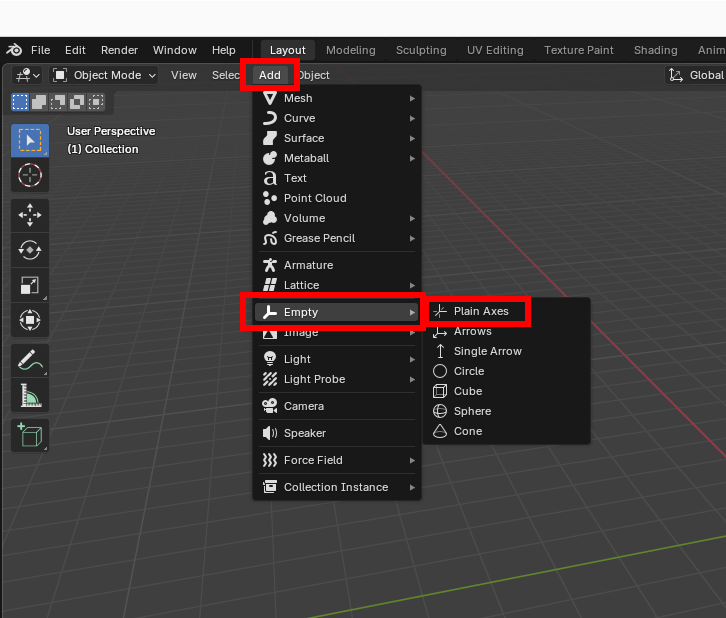Open the Render menu
The width and height of the screenshot is (726, 618).
pos(119,50)
